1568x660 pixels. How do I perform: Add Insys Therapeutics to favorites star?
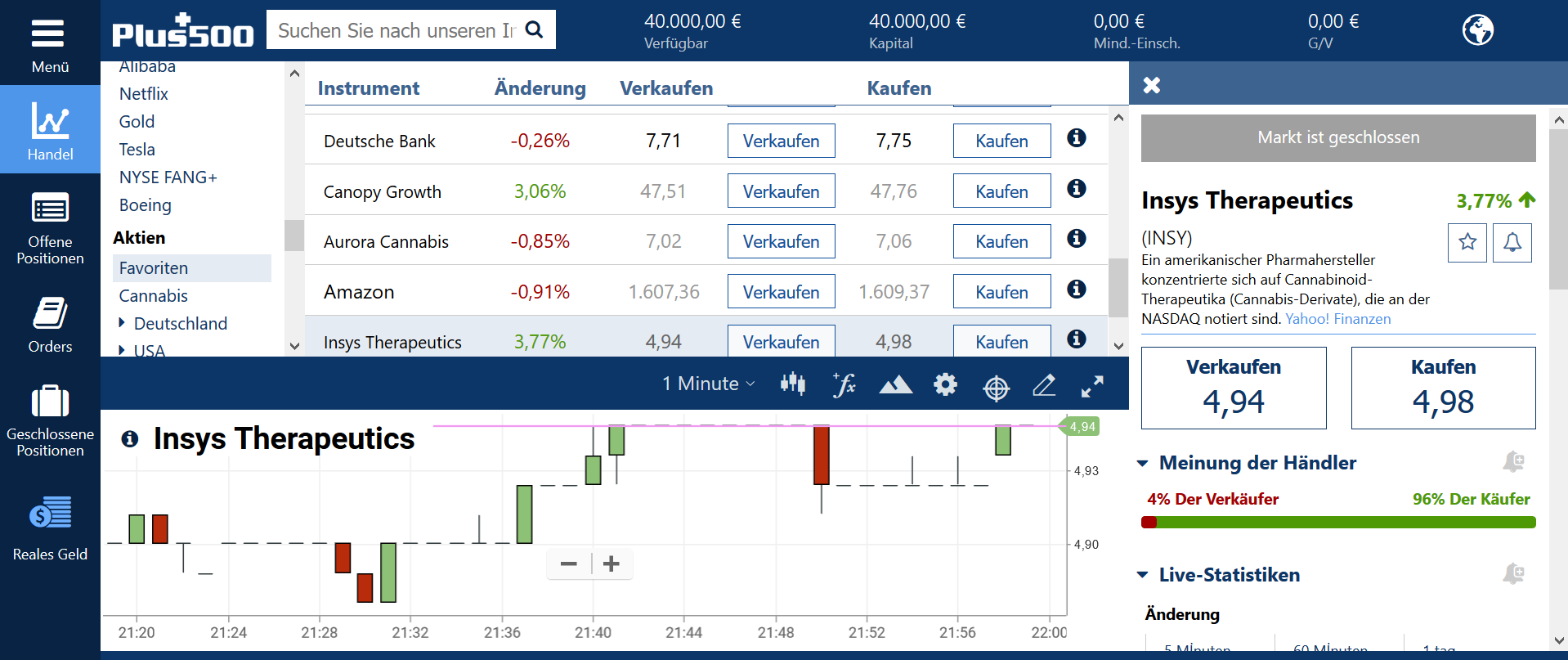click(x=1467, y=242)
